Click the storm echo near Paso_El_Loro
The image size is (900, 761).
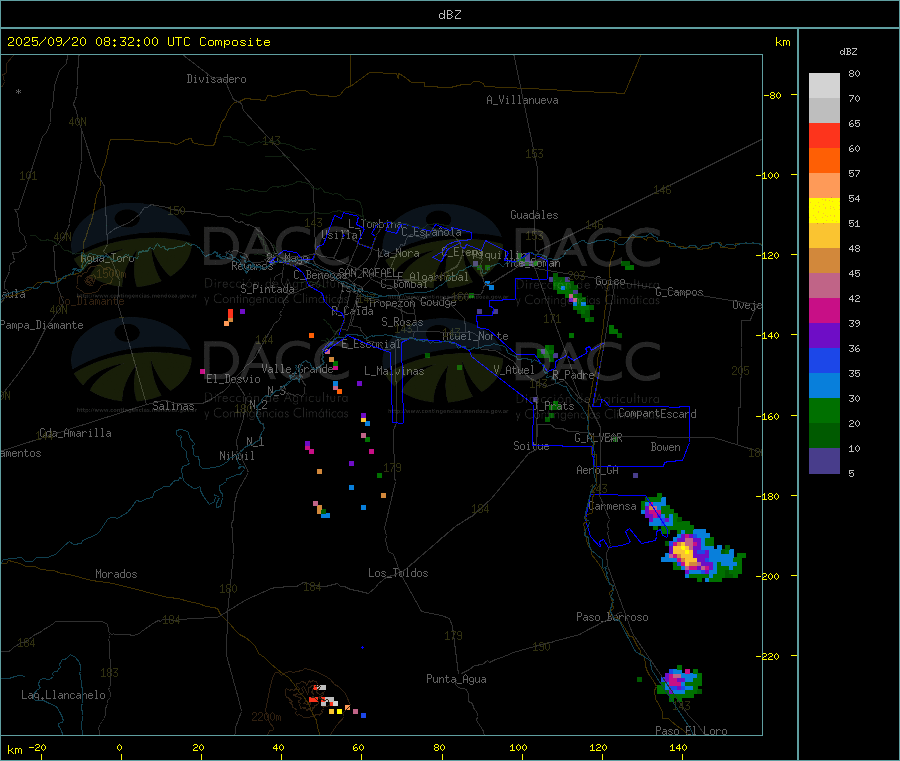point(679,682)
